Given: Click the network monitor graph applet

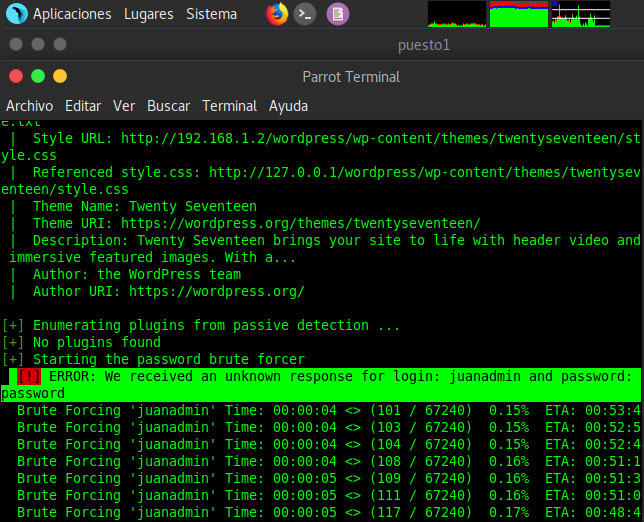Looking at the screenshot, I should coord(581,14).
